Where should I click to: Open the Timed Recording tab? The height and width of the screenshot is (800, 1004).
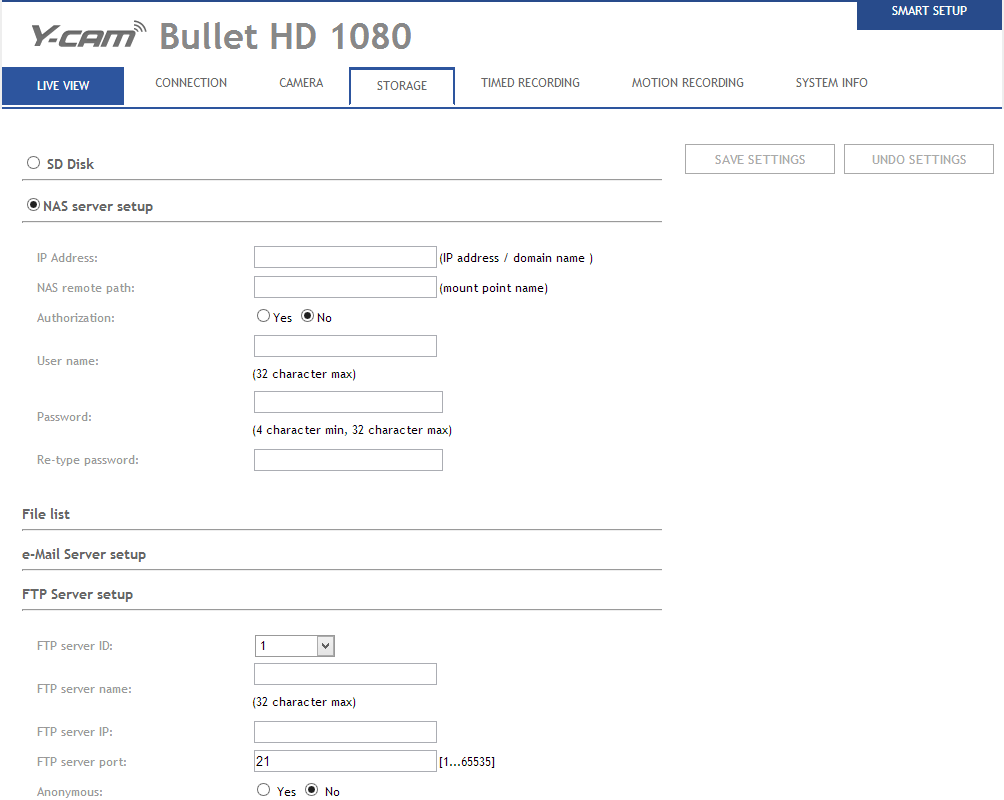point(530,83)
